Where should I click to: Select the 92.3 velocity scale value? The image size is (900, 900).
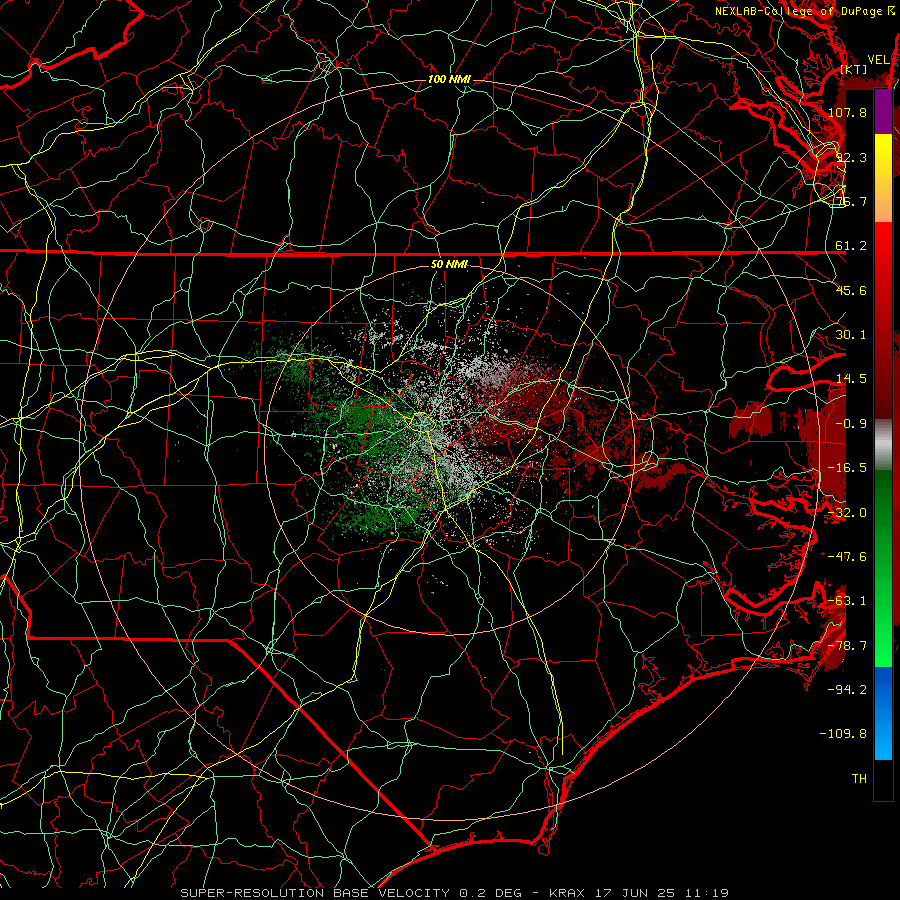coord(851,157)
